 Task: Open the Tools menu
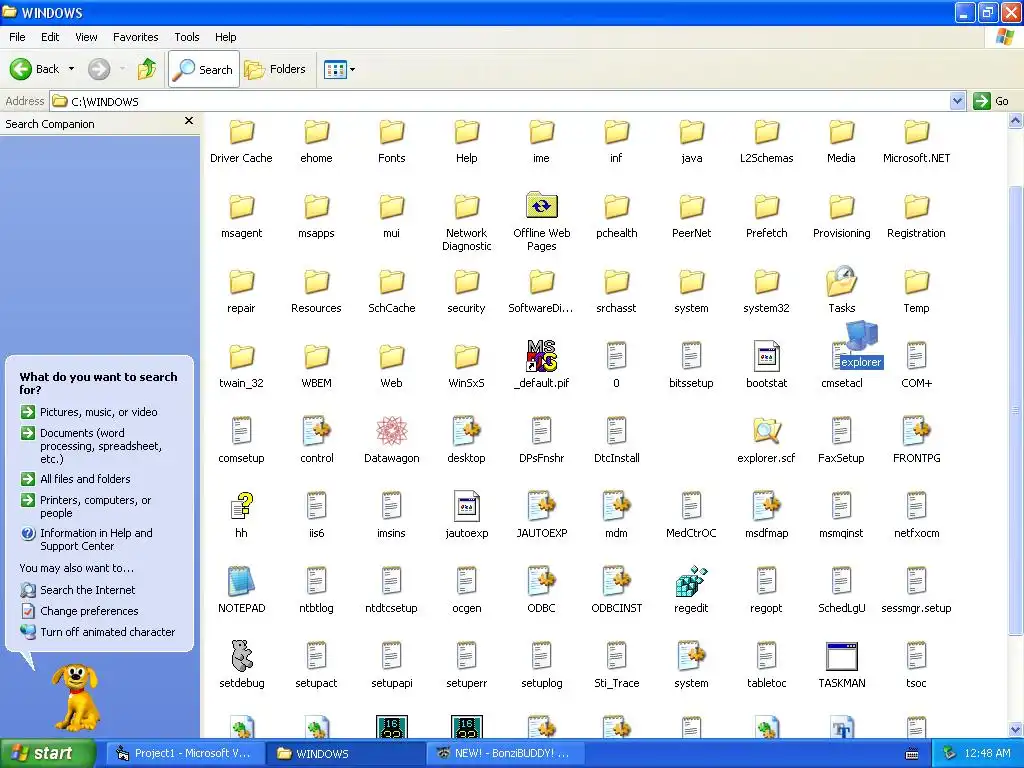[187, 37]
